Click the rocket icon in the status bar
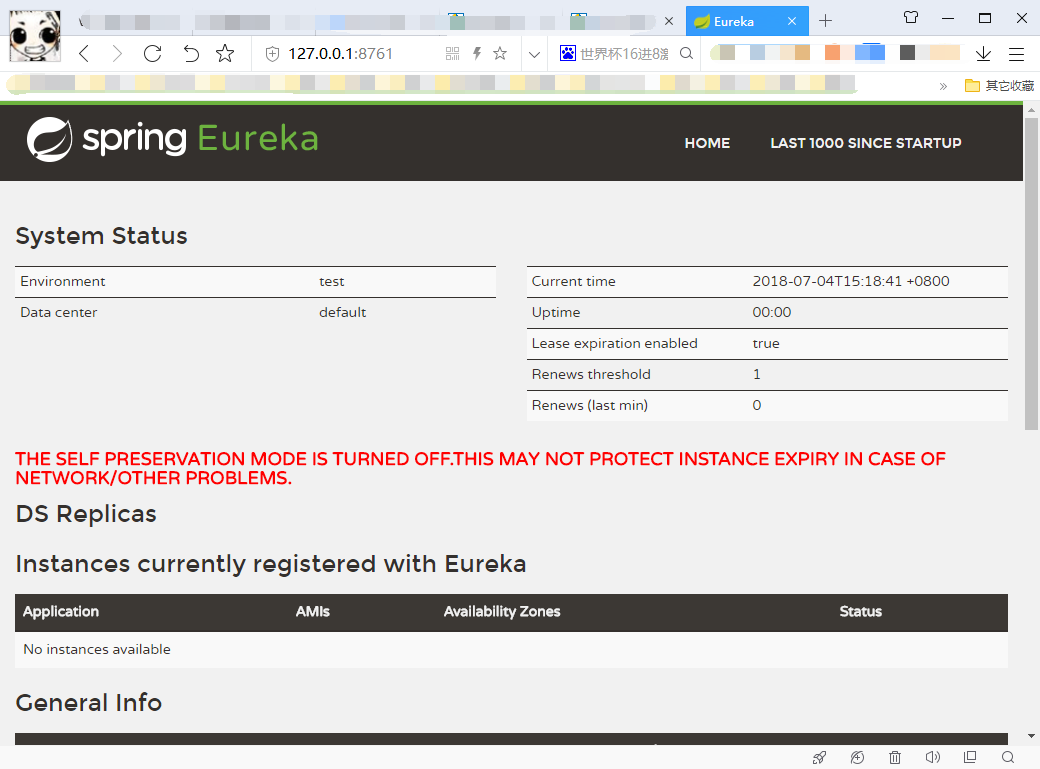Viewport: 1040px width, 769px height. point(820,757)
